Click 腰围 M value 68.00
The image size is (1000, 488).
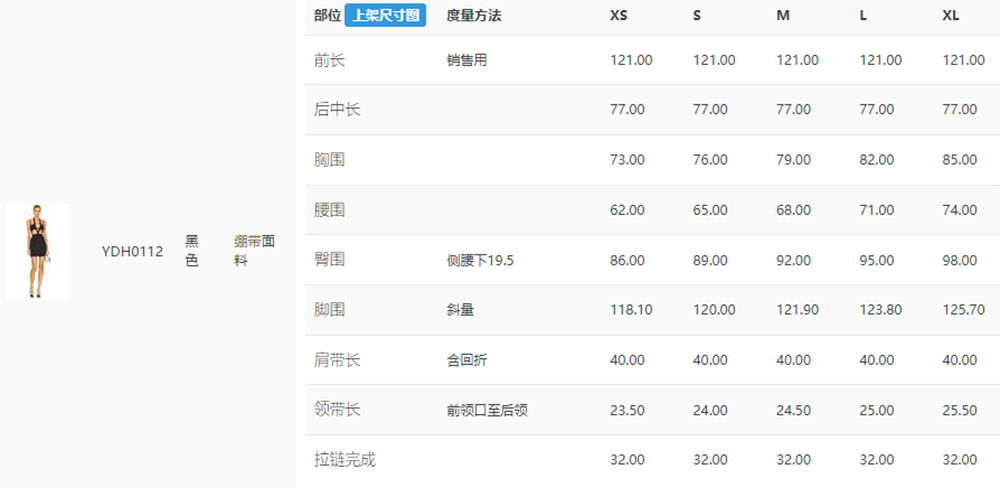(794, 210)
